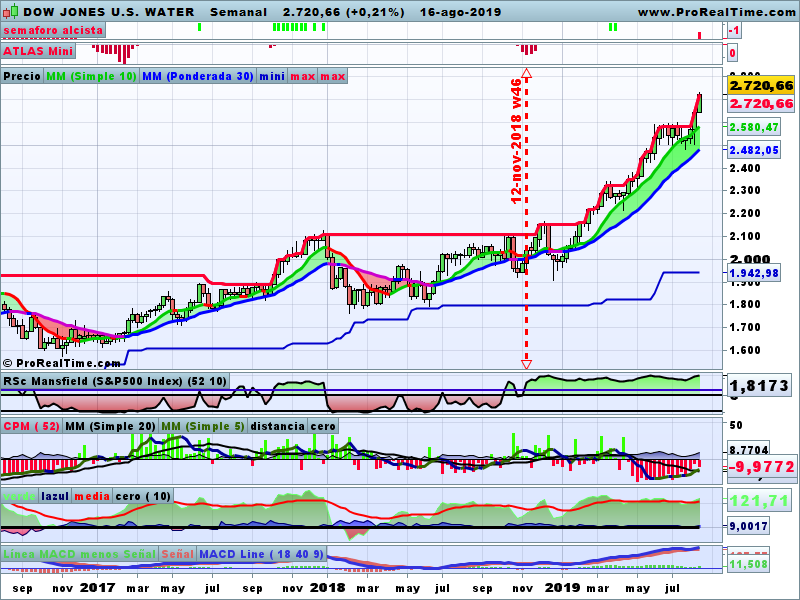The height and width of the screenshot is (600, 800).
Task: Click the yellow 2.720,66 current price tag
Action: [761, 85]
